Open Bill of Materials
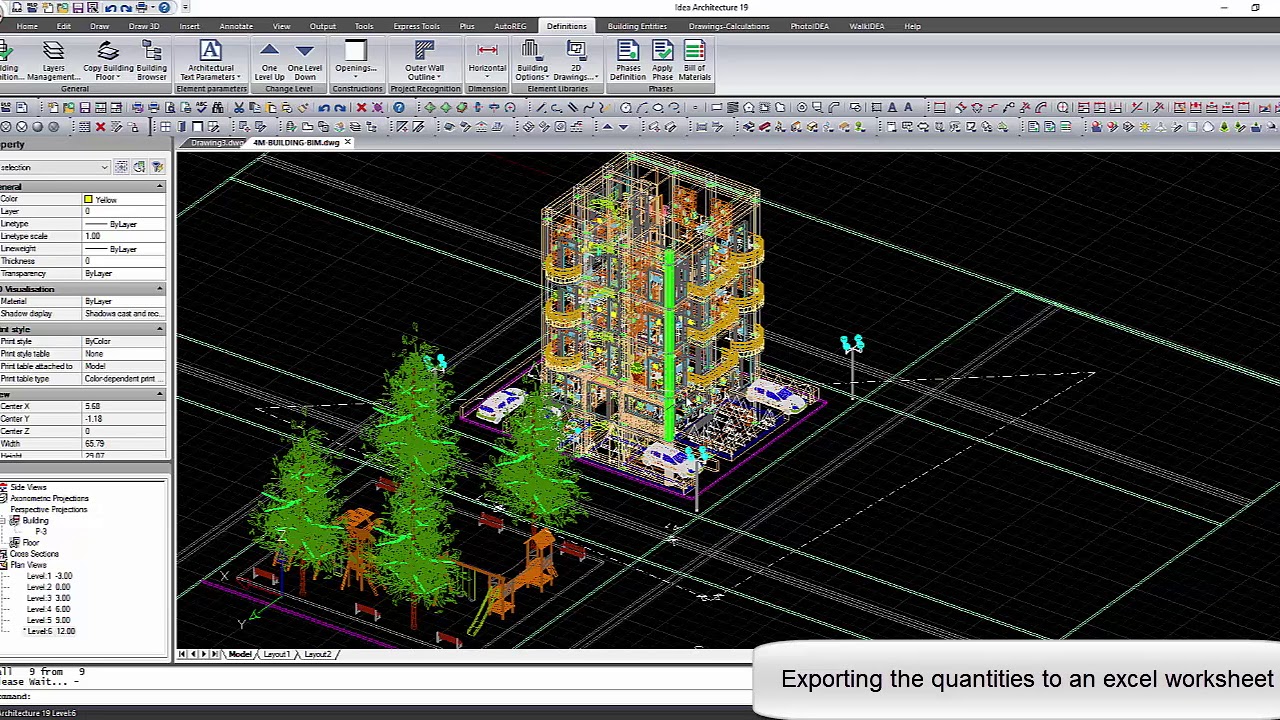Image resolution: width=1280 pixels, height=720 pixels. coord(694,60)
